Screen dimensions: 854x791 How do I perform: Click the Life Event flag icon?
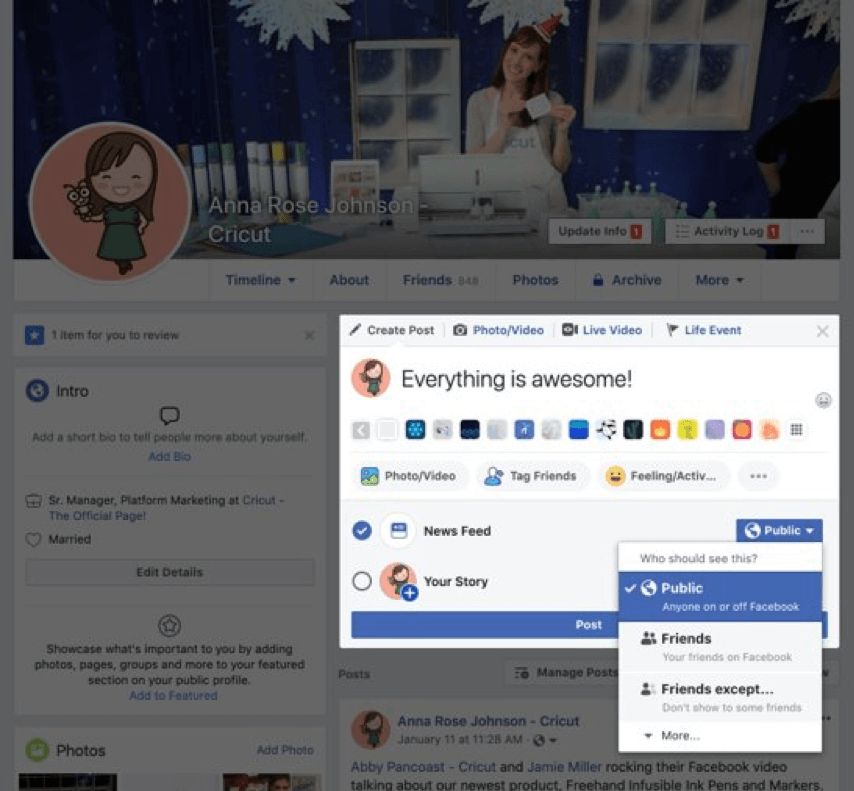click(x=672, y=330)
